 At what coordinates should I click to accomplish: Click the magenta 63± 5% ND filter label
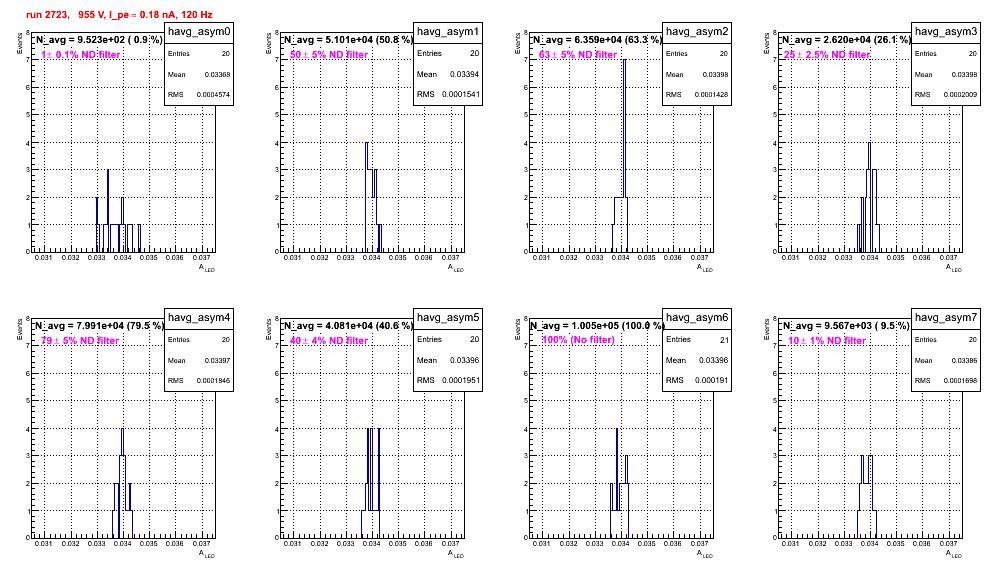pos(578,55)
